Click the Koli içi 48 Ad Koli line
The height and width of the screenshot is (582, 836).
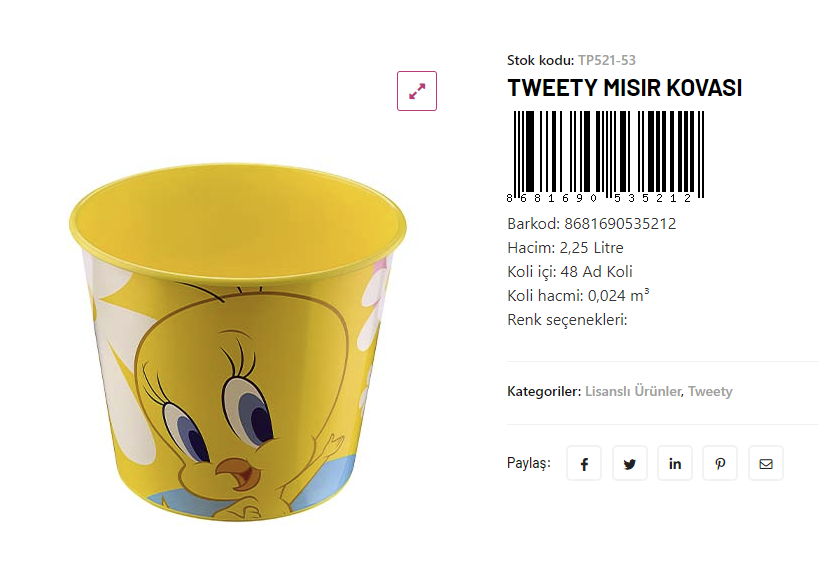570,272
